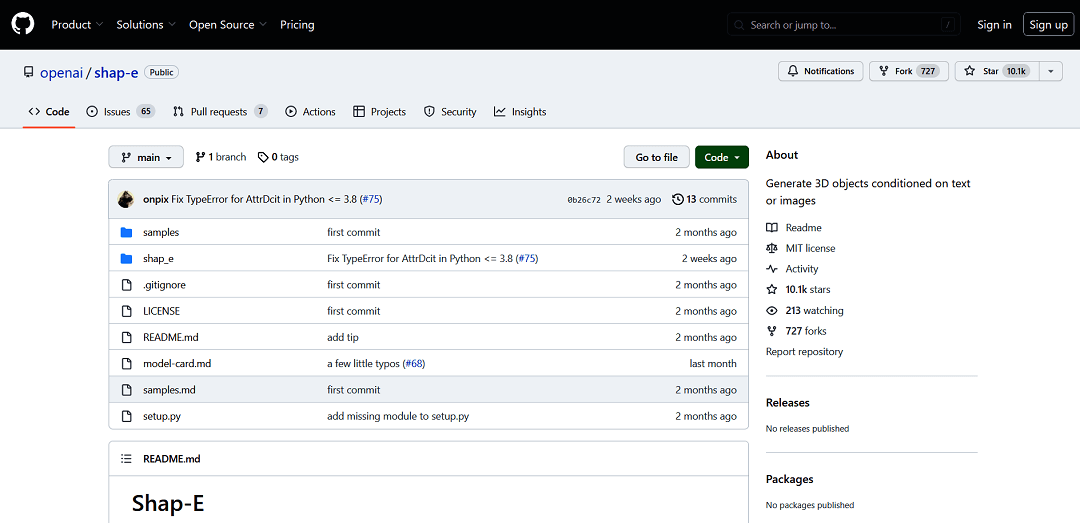Click the Activity pulse icon in About

[772, 269]
